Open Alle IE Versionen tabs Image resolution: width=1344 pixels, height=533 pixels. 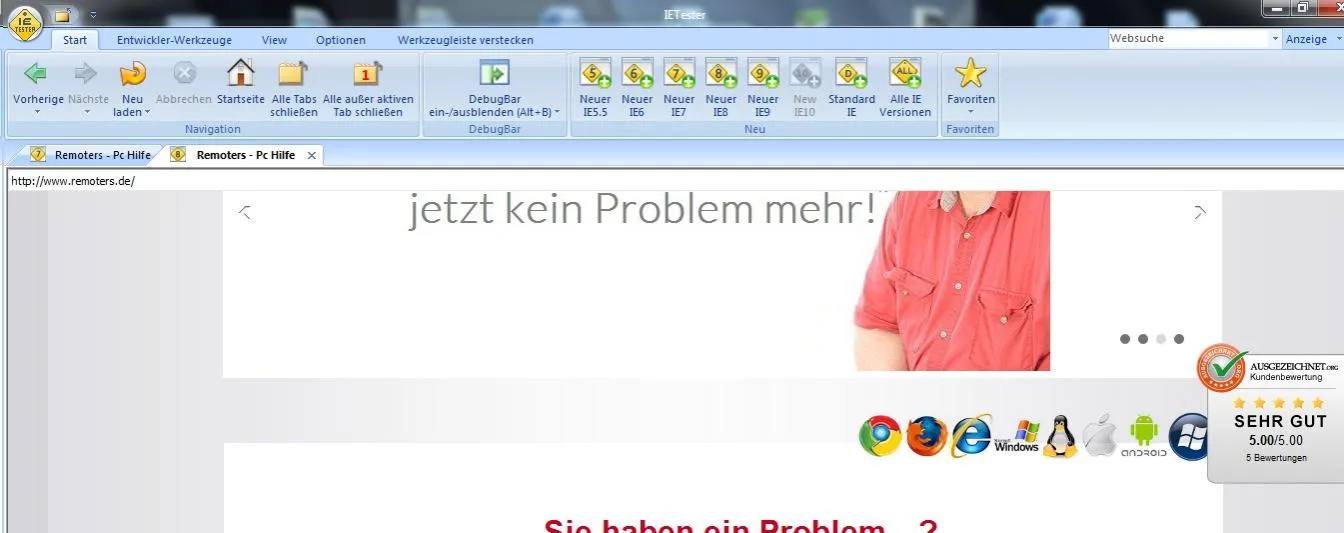tap(905, 73)
